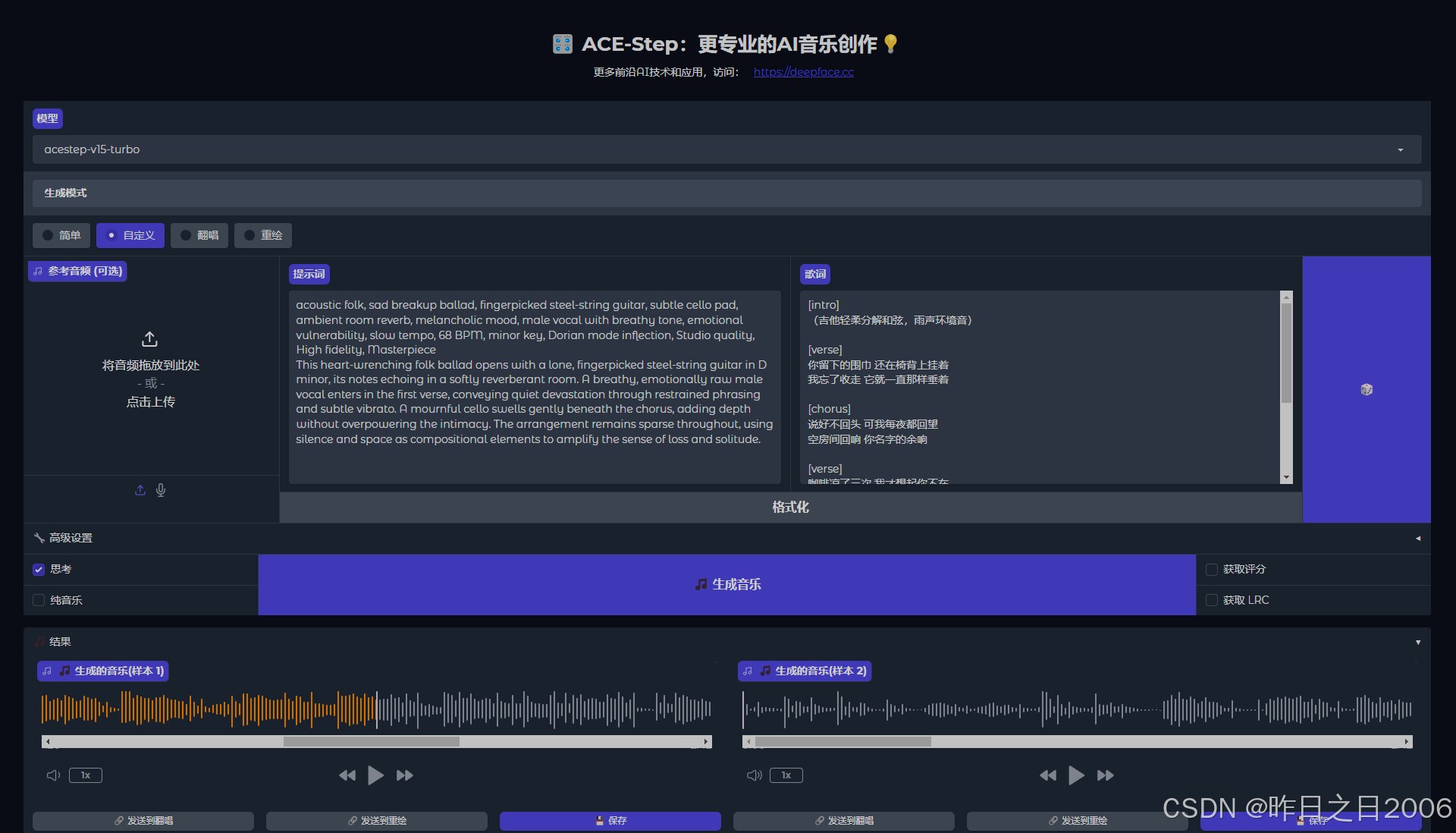Mute sample 1 volume icon
The width and height of the screenshot is (1456, 833).
(x=53, y=775)
